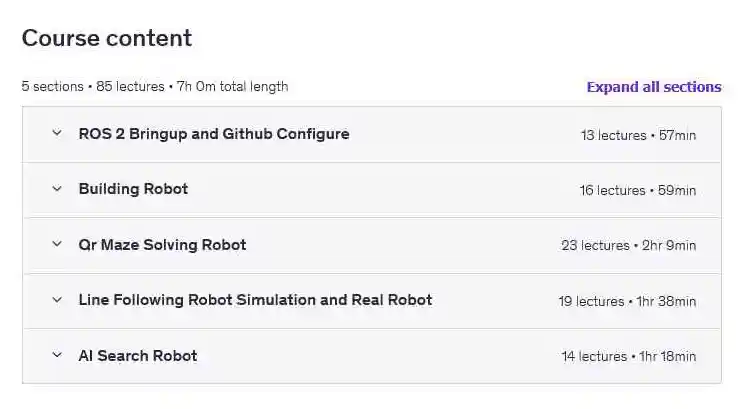Click the 5 sections summary text
Viewport: 751px width, 409px height.
(53, 87)
